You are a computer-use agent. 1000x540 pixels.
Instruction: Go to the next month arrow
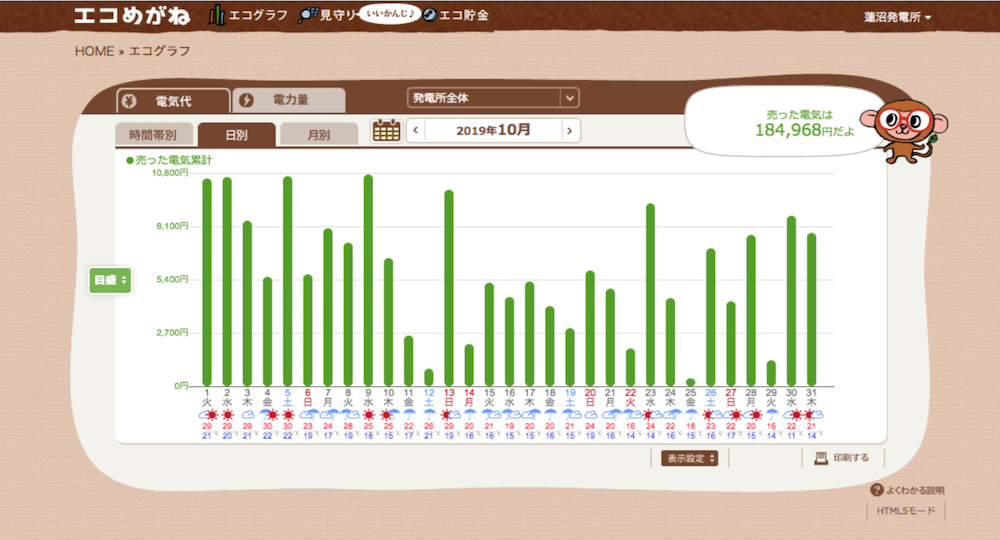click(570, 130)
